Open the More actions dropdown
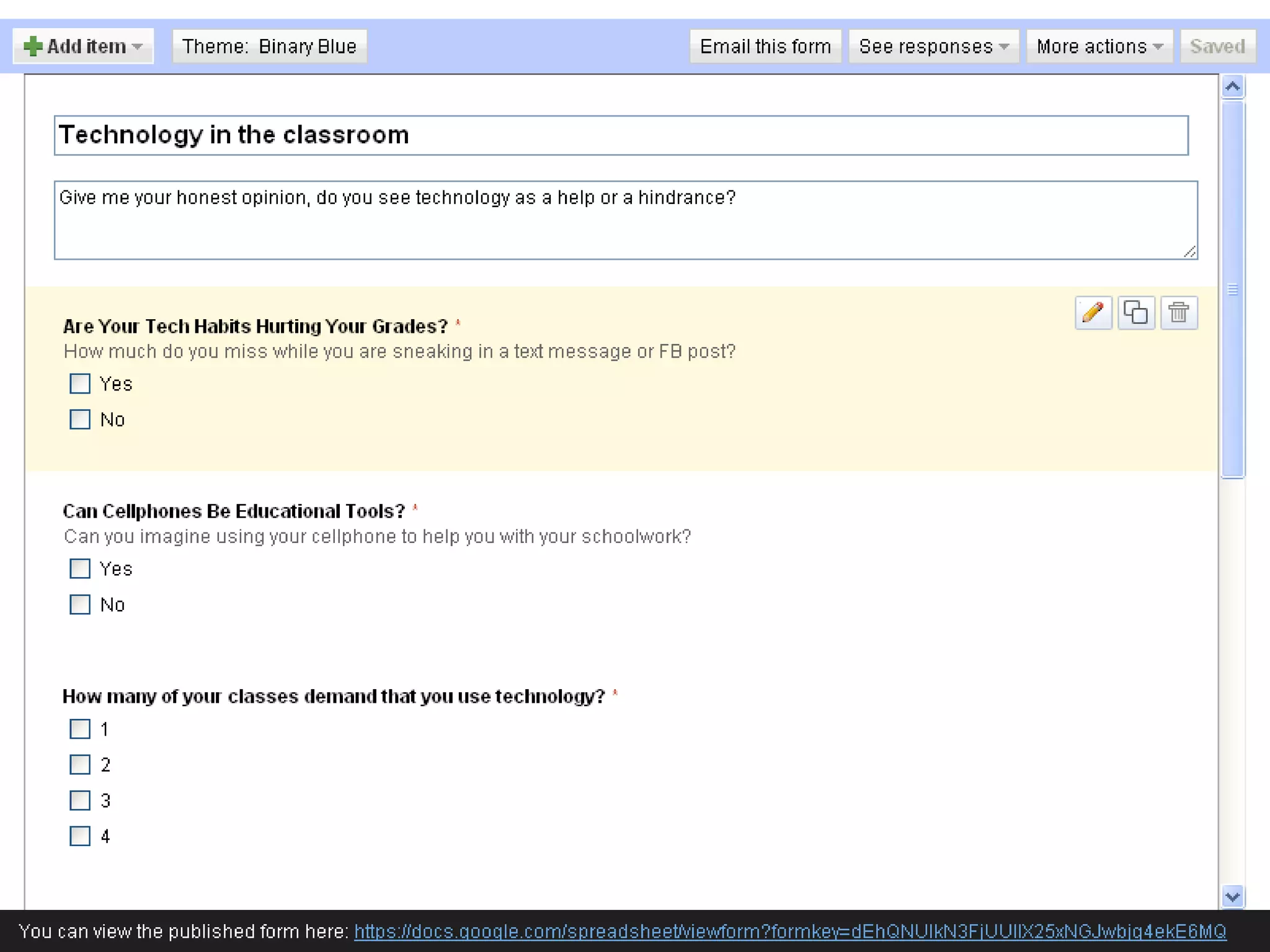The height and width of the screenshot is (952, 1270). (1099, 46)
